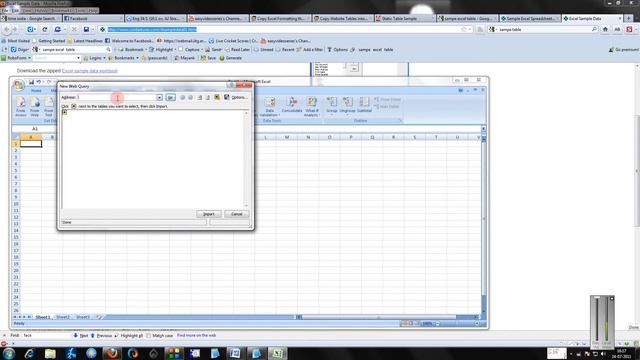
Task: Click Hide Icons button in Web Query toolbar
Action: [x=217, y=97]
